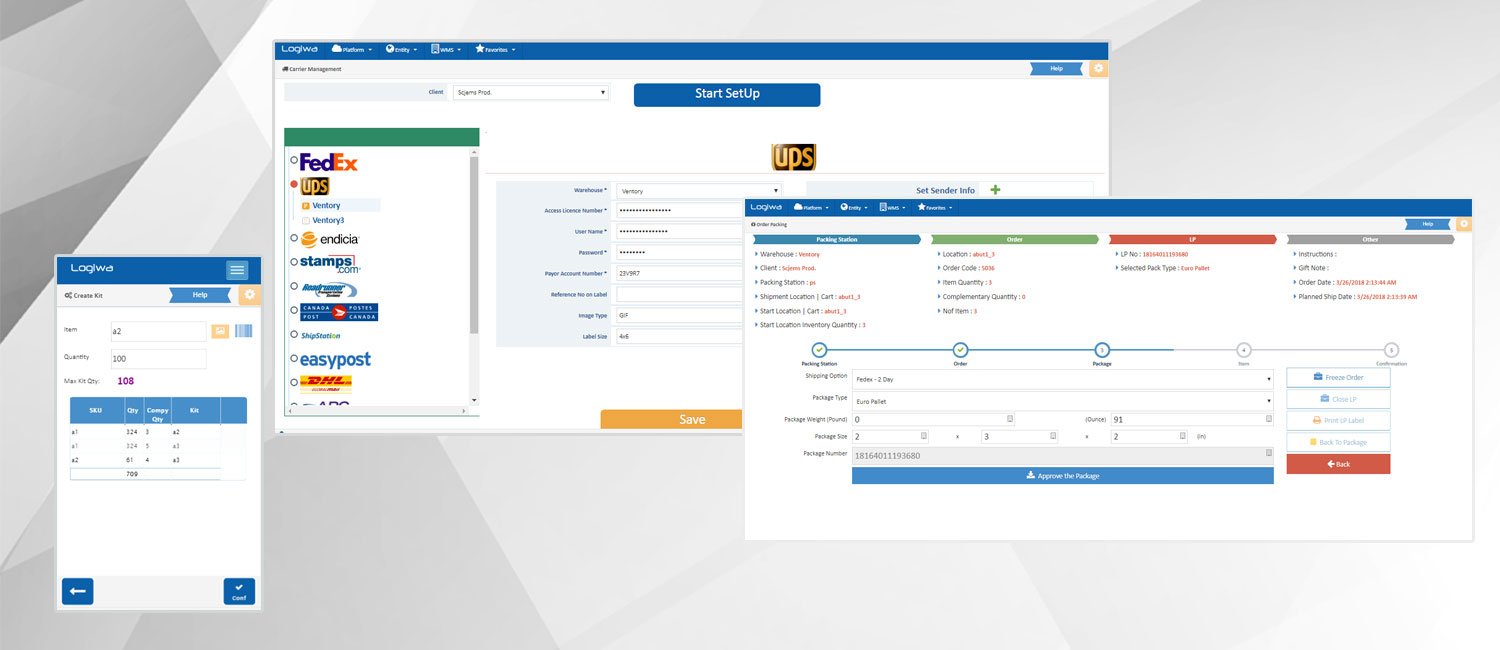Click the gear icon in Carrier Management window
Viewport: 1500px width, 650px height.
pyautogui.click(x=1098, y=69)
